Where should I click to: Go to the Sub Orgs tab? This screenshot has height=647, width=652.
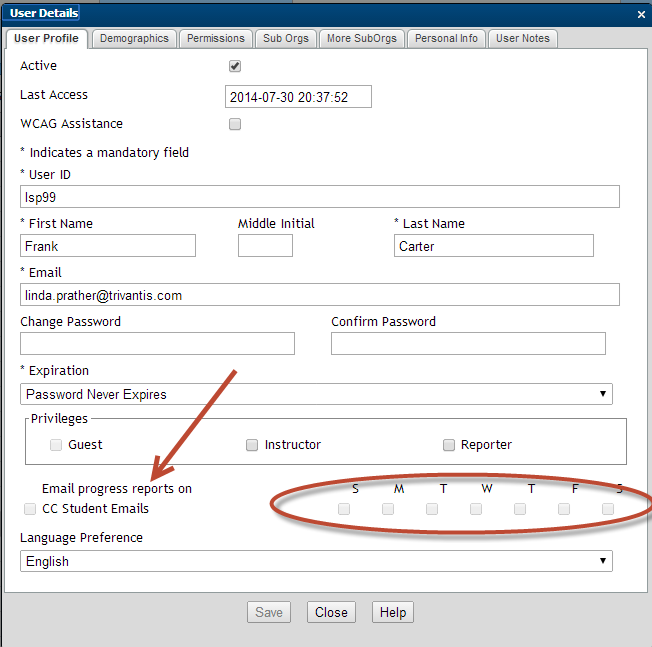pos(285,38)
